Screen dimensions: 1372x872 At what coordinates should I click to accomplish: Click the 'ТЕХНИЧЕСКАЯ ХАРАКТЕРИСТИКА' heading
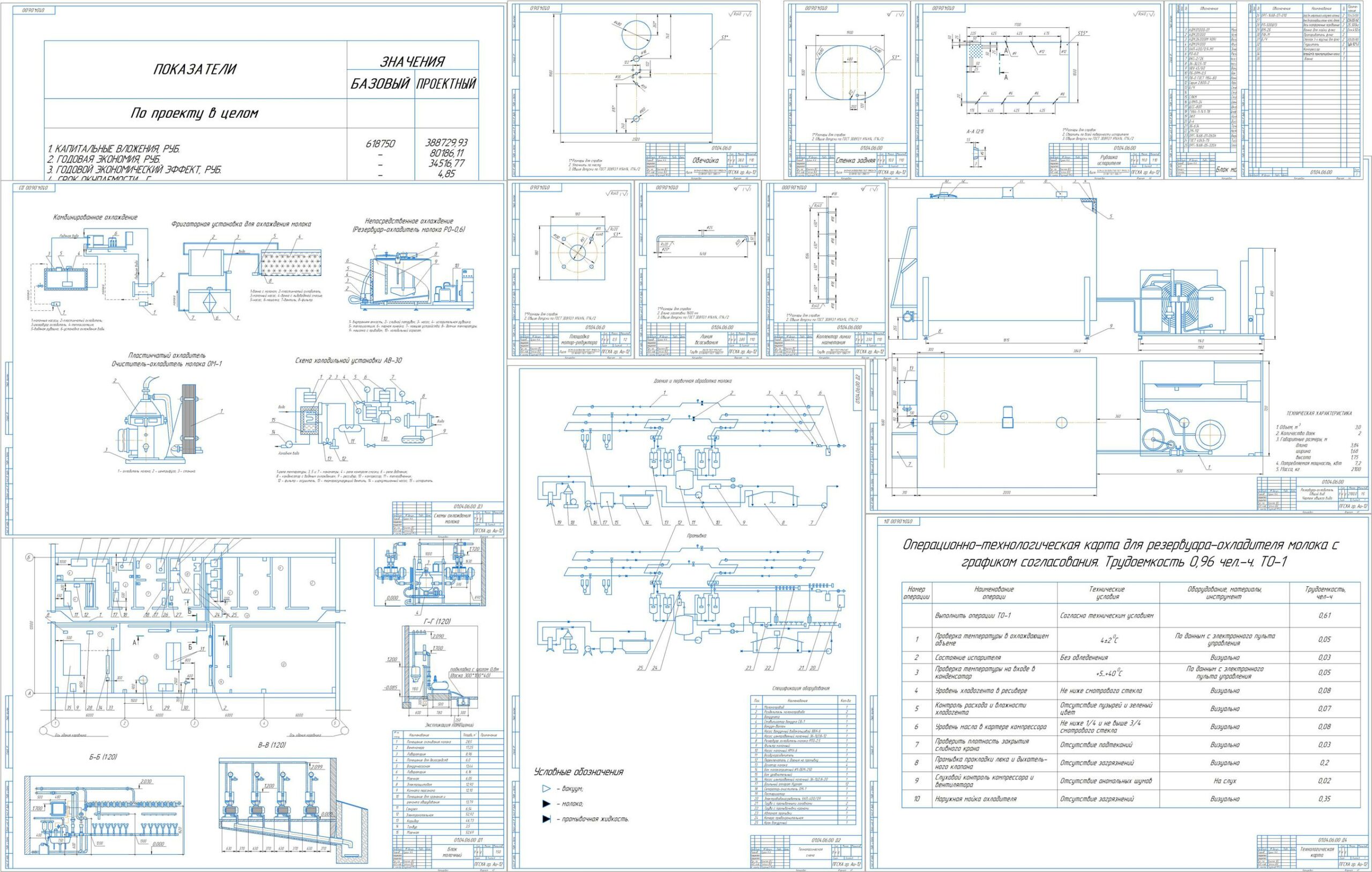pyautogui.click(x=1318, y=413)
